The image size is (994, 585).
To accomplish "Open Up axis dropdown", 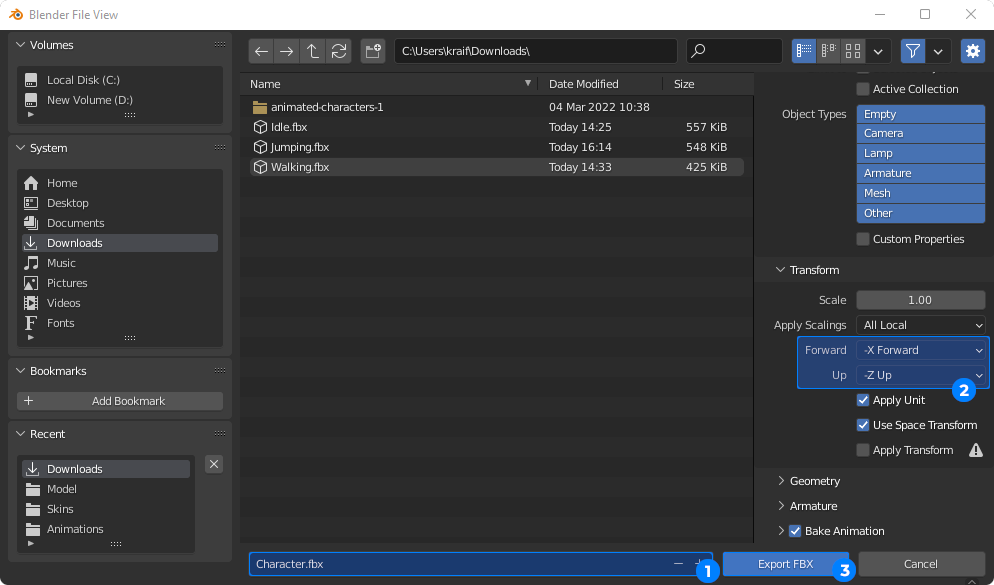I will [x=920, y=375].
